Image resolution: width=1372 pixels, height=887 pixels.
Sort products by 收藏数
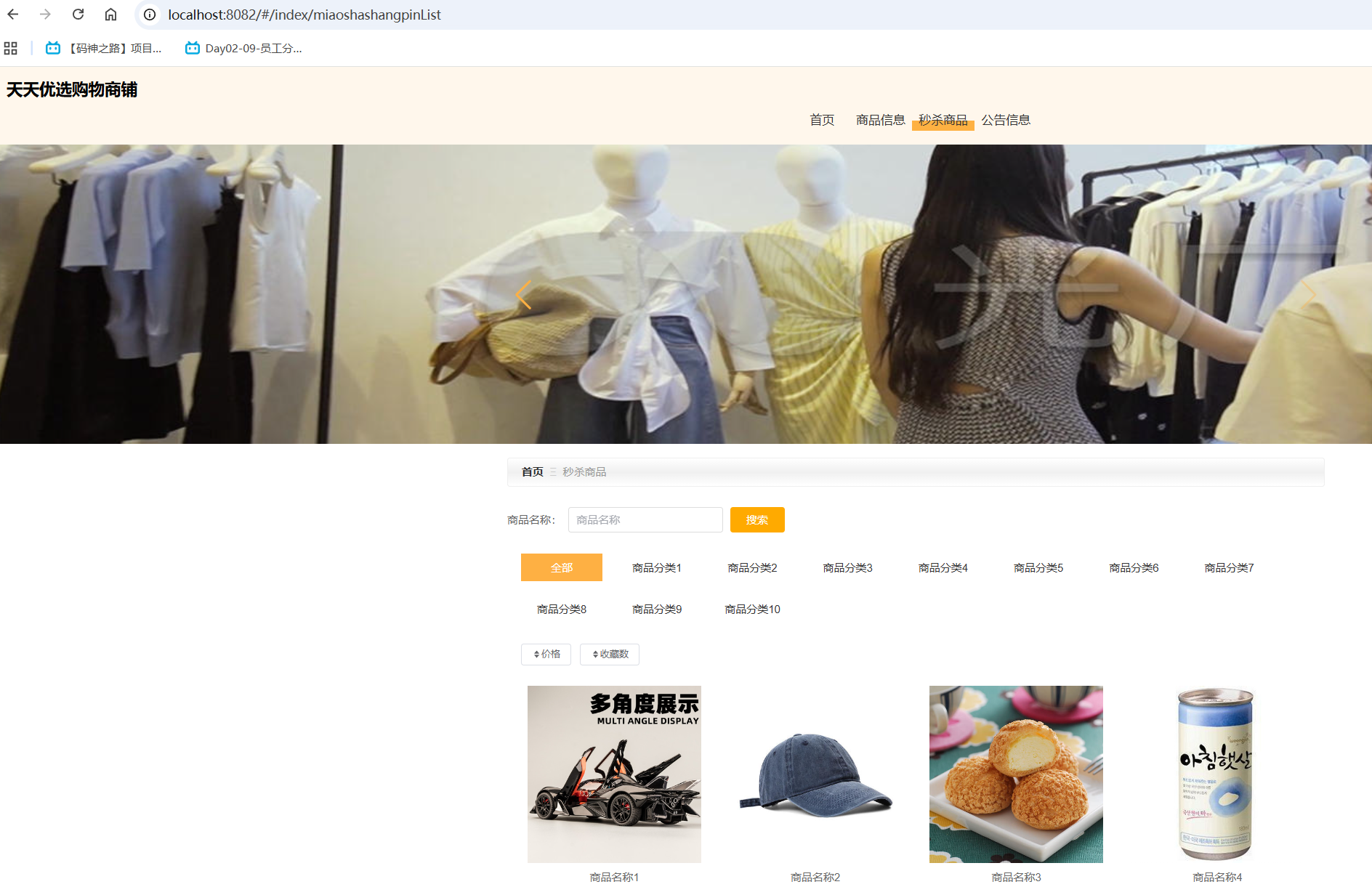pos(609,654)
